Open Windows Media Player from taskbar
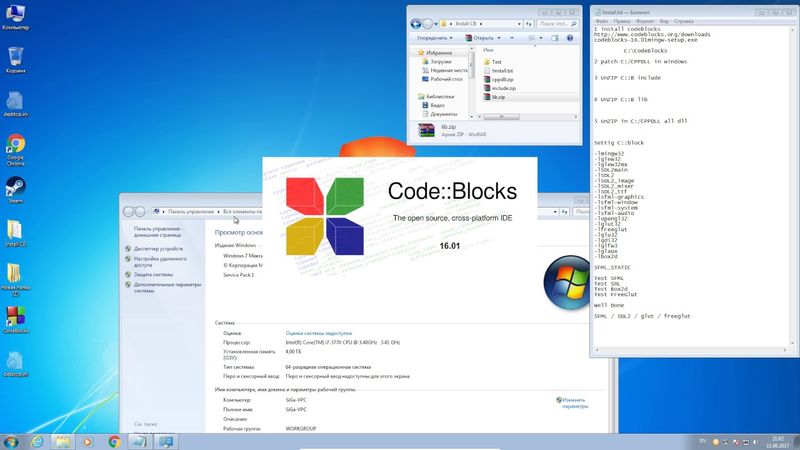800x450 pixels. [x=88, y=442]
